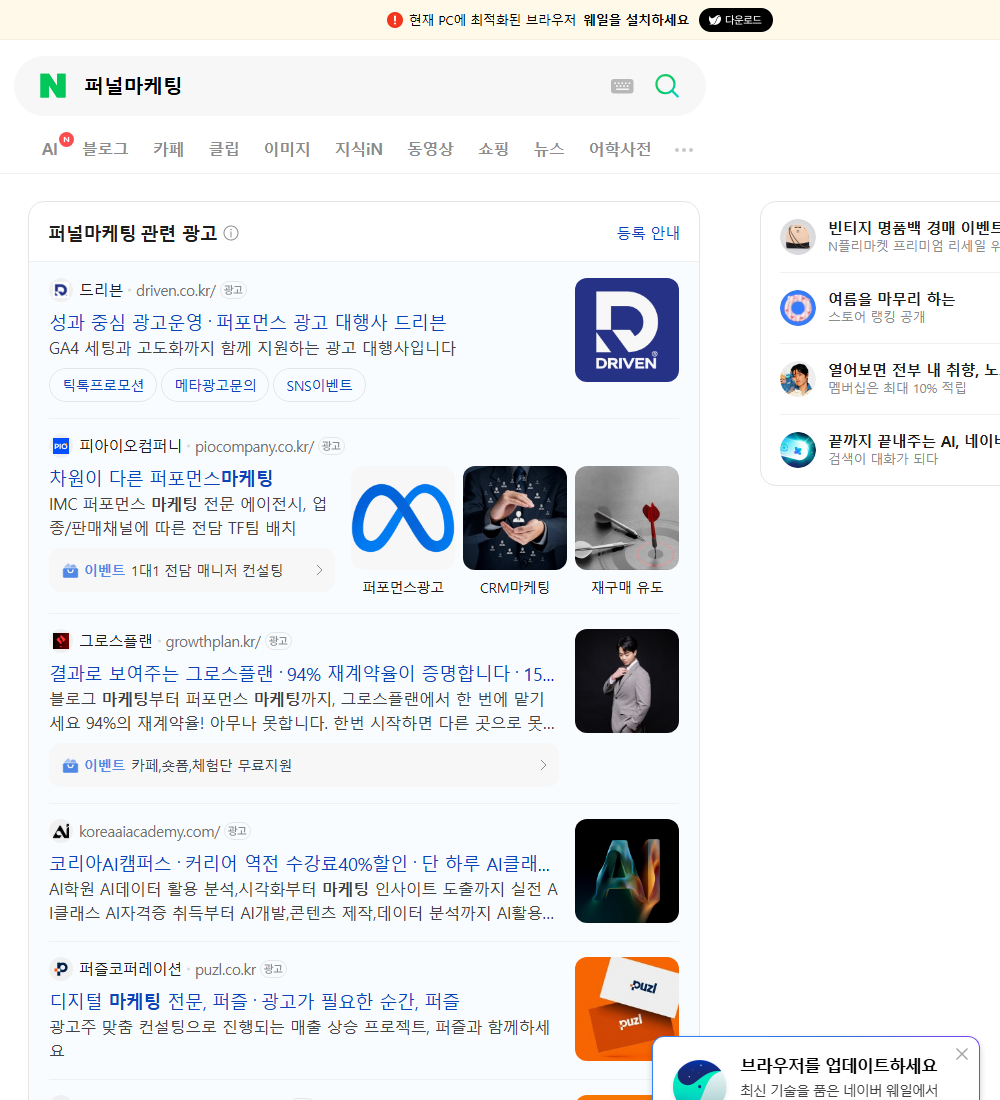Click the SNS이벤트 tag button

point(319,385)
